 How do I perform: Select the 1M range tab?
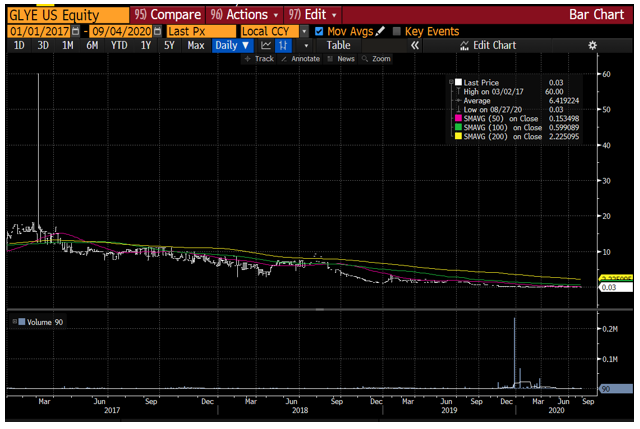[67, 45]
